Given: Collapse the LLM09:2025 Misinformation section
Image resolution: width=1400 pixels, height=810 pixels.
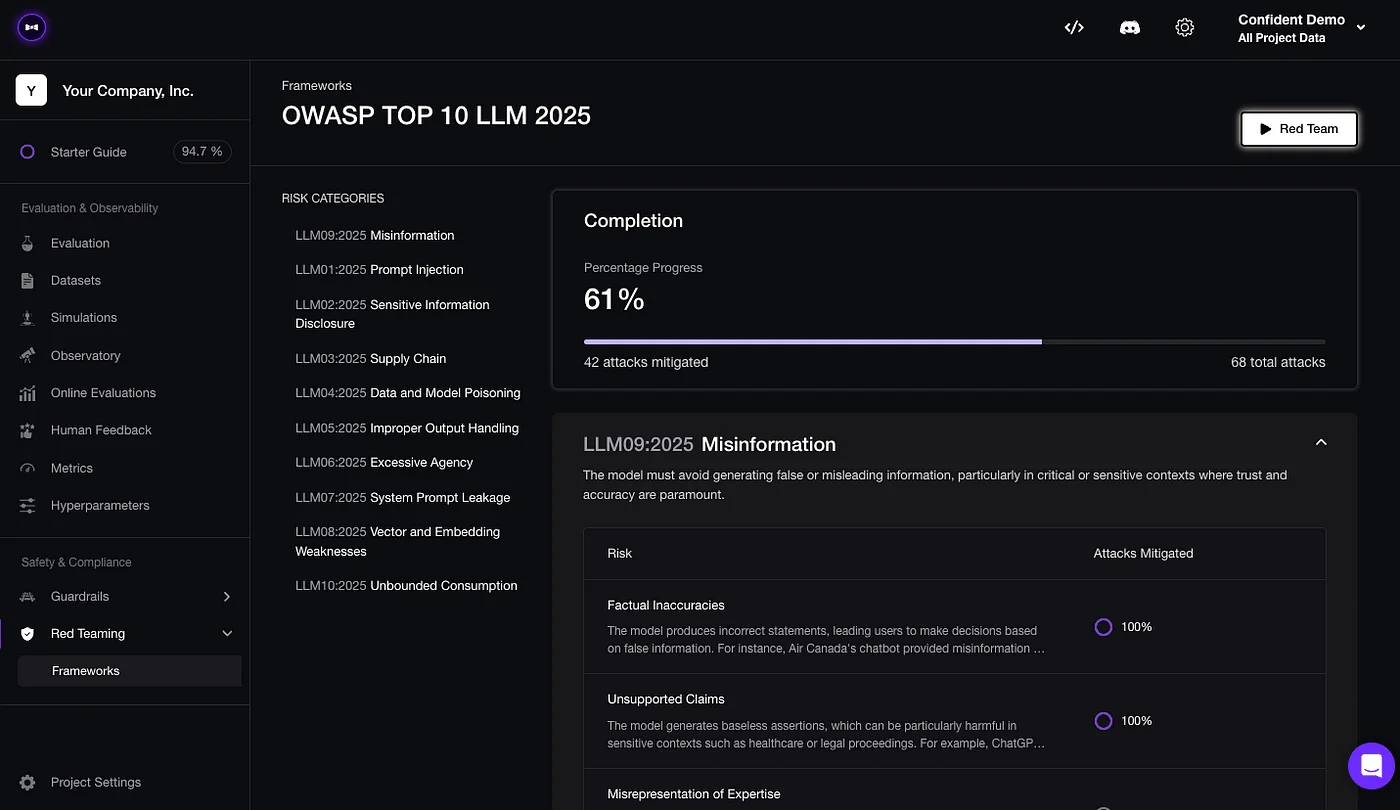Looking at the screenshot, I should tap(1320, 441).
